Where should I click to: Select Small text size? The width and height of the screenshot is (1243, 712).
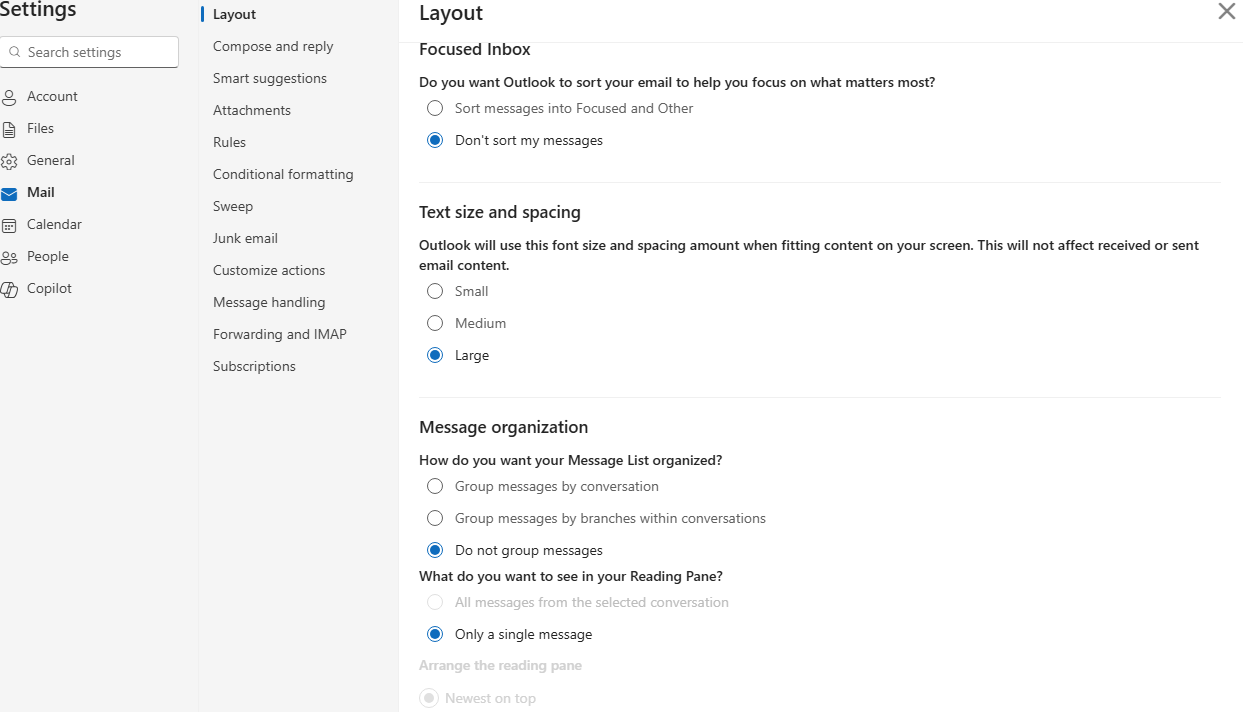[434, 291]
